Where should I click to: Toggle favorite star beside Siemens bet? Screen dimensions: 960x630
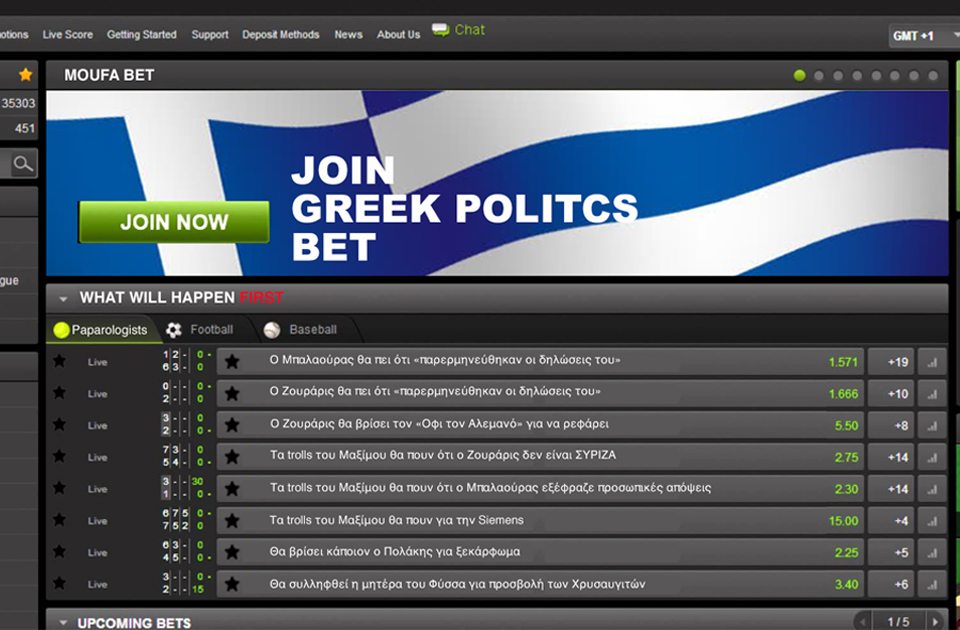tap(232, 521)
